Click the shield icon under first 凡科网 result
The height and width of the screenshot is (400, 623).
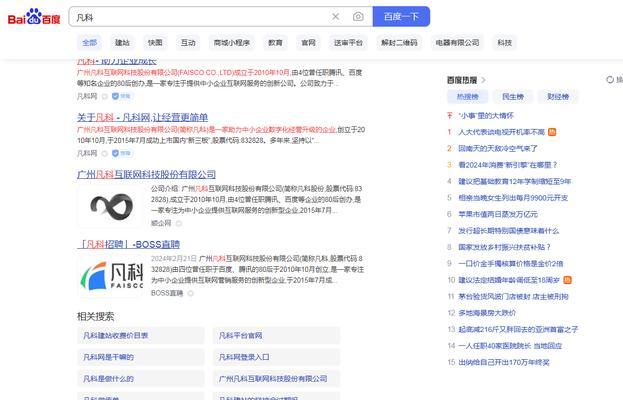point(115,96)
